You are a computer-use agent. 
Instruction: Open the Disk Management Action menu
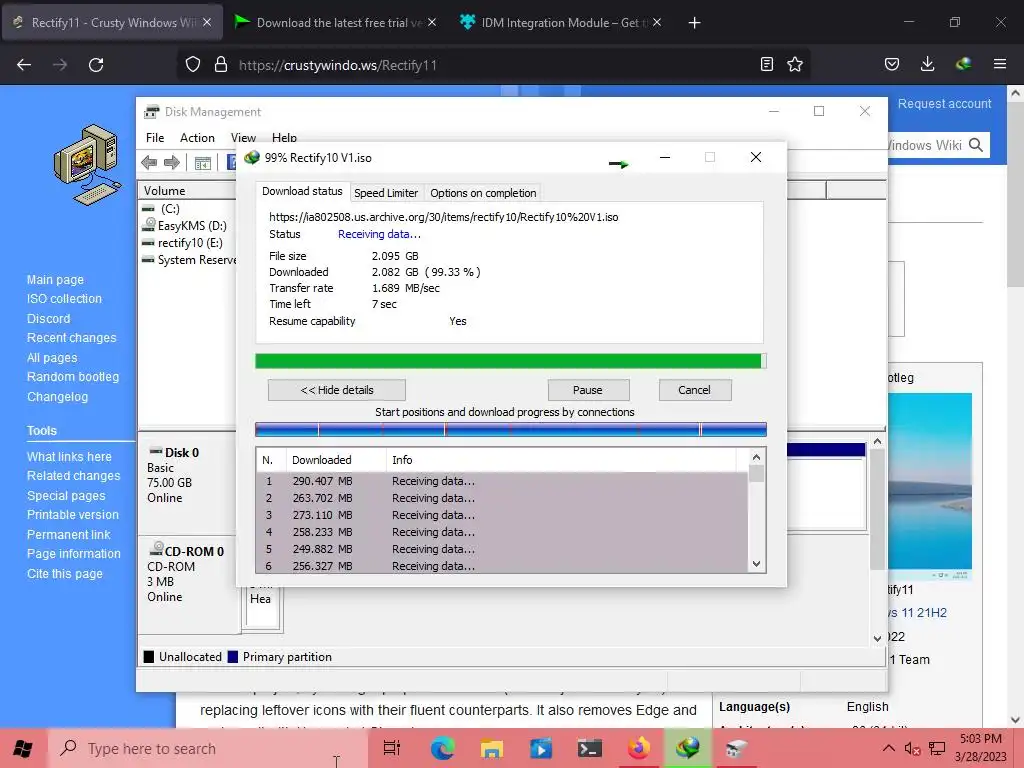pos(197,138)
